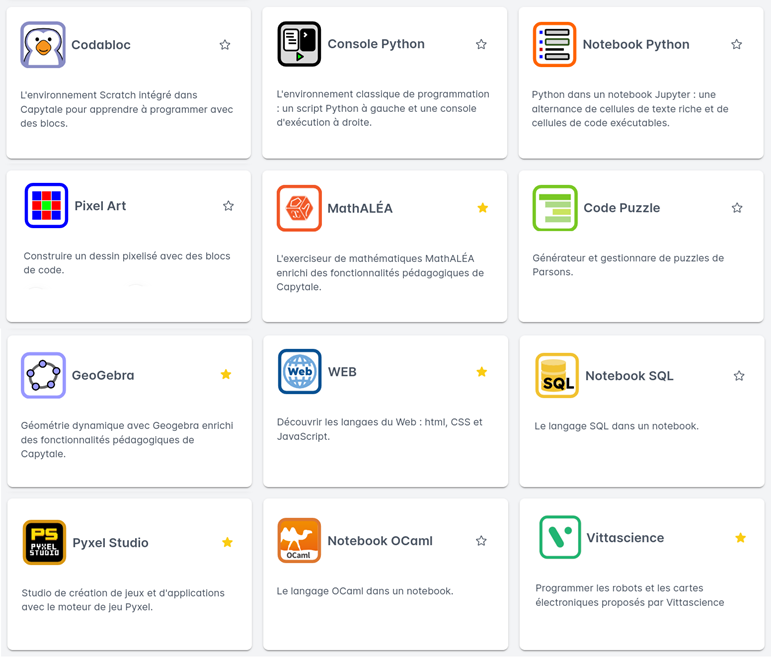The height and width of the screenshot is (658, 771).
Task: Click the Console Python title
Action: (x=376, y=44)
